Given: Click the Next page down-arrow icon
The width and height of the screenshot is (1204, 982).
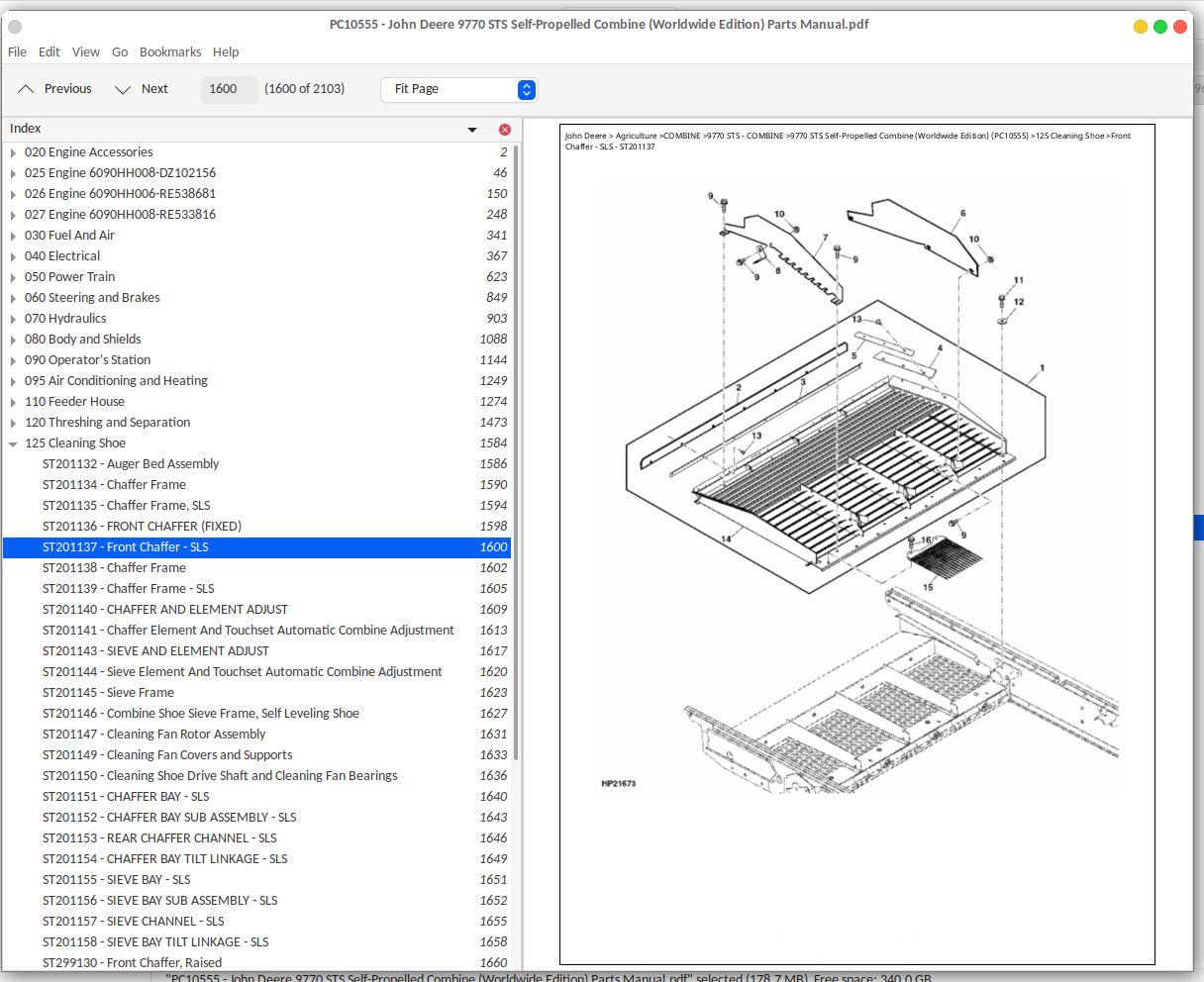Looking at the screenshot, I should coord(123,89).
